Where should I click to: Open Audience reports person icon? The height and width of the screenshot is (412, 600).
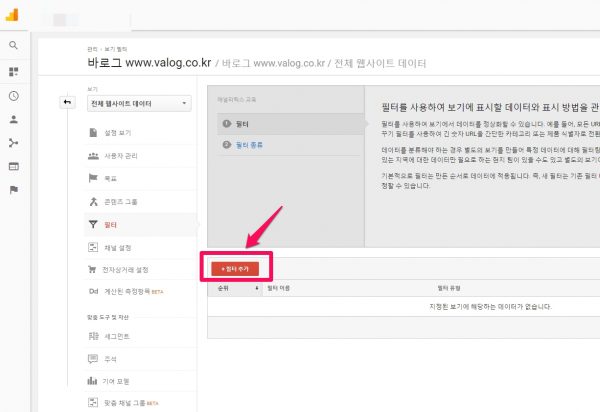click(13, 119)
